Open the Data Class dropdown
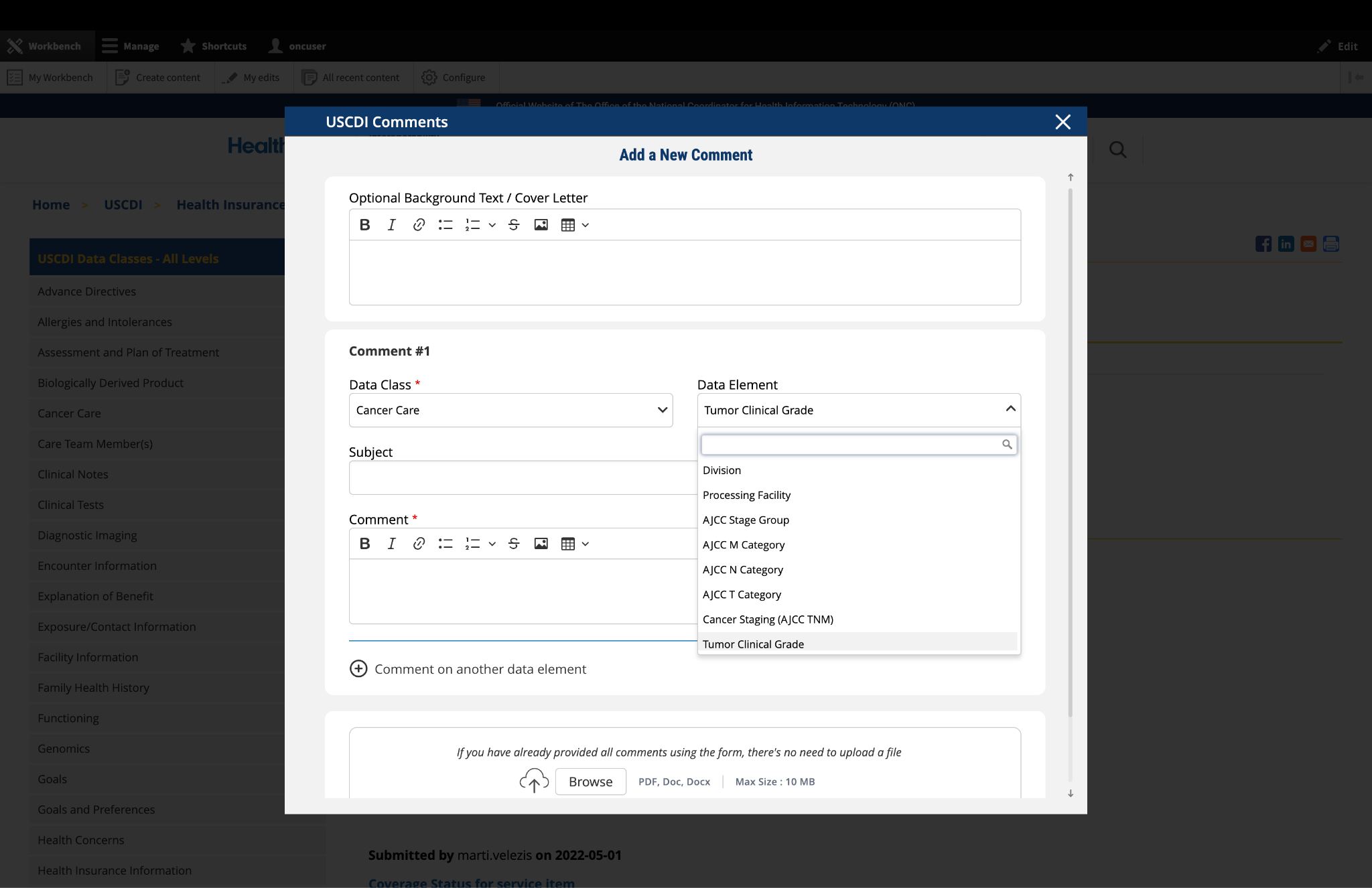 510,410
